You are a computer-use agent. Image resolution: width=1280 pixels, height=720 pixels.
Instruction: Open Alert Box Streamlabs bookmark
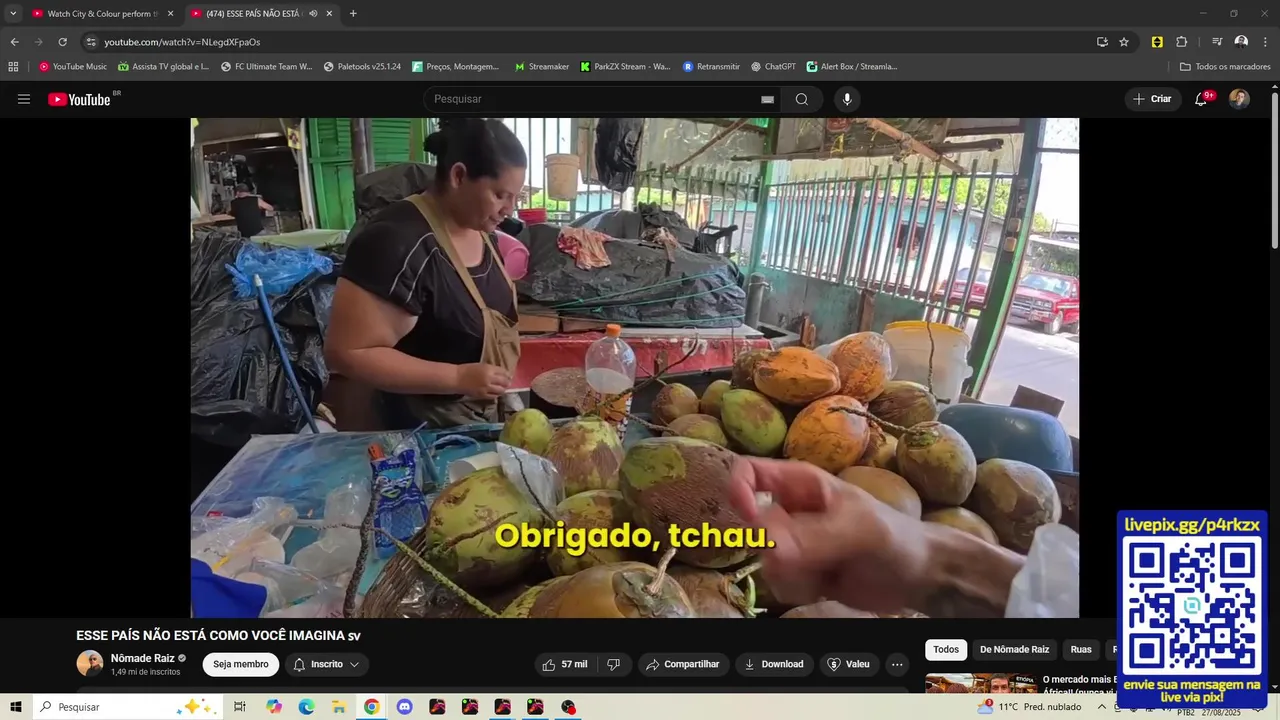(x=852, y=67)
